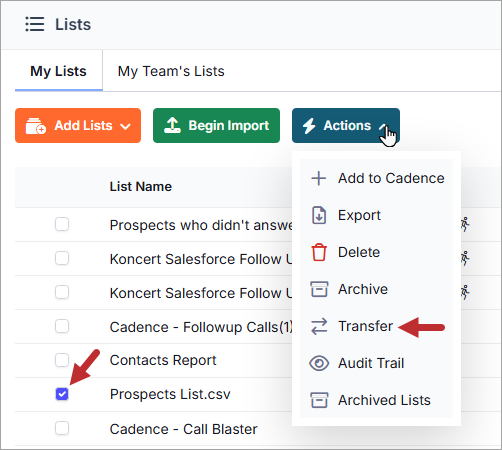The image size is (502, 450).
Task: Choose Transfer from the Actions menu
Action: pyautogui.click(x=365, y=326)
